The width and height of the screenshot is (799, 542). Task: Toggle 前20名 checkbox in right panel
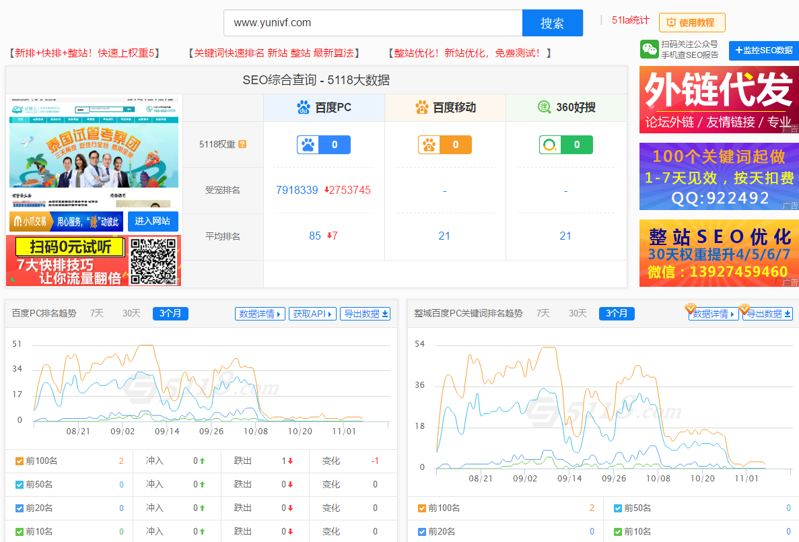click(x=422, y=531)
